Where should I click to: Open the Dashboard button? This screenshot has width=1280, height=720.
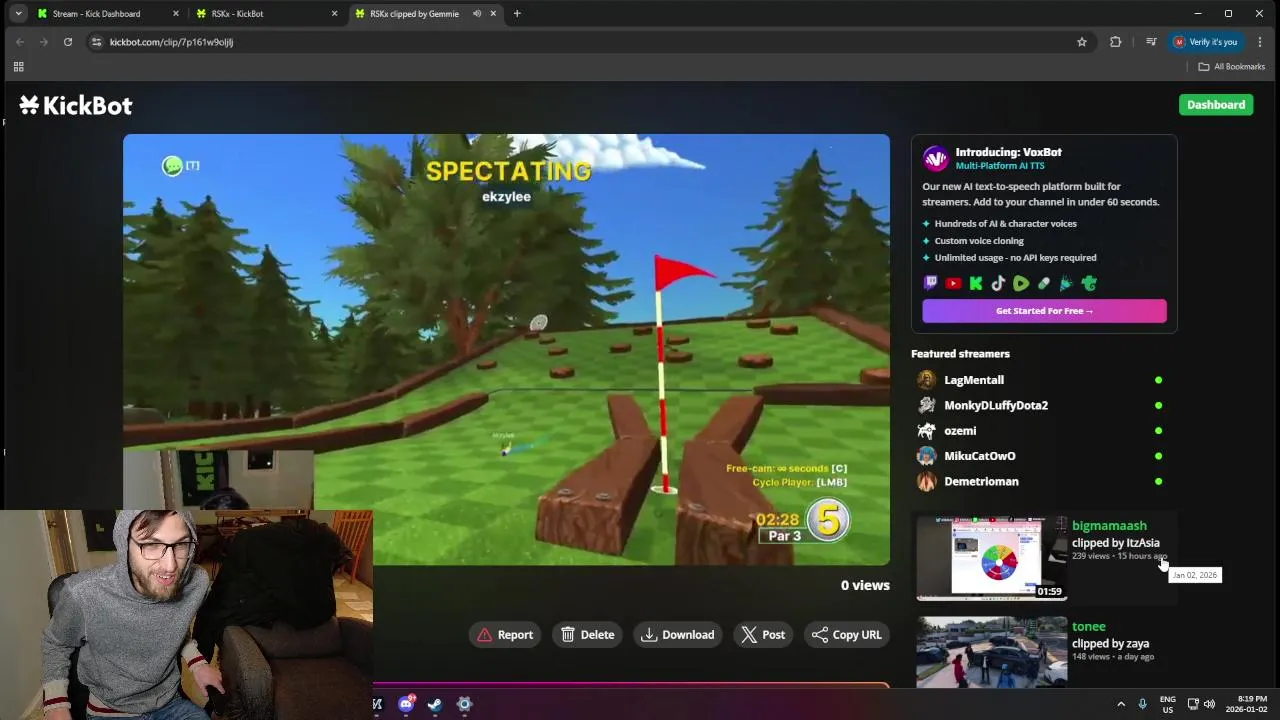pos(1216,105)
